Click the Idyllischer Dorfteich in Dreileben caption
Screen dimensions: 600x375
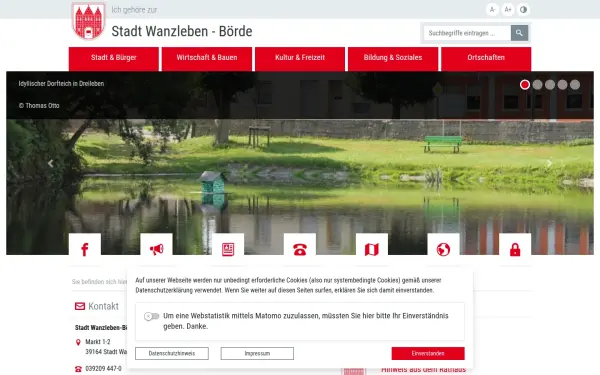click(x=61, y=83)
